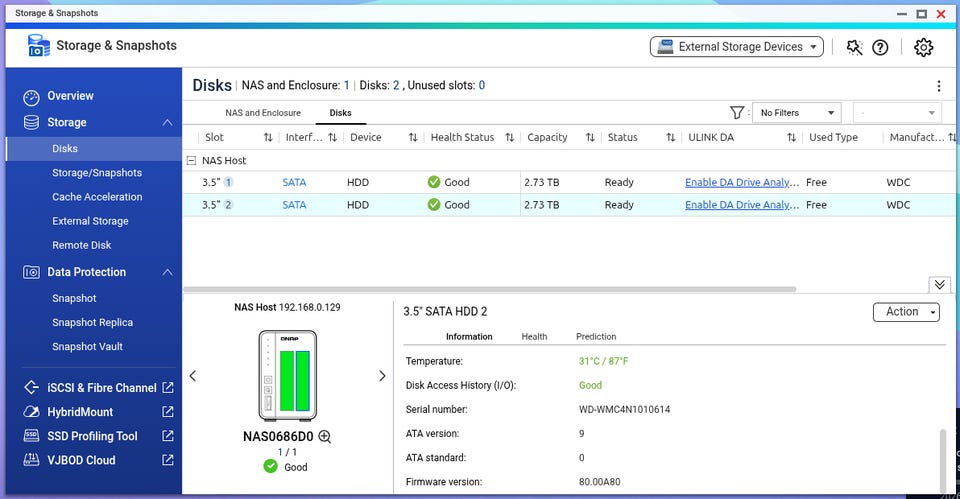Click the SATA link for disk 2
The width and height of the screenshot is (960, 499).
pos(294,205)
